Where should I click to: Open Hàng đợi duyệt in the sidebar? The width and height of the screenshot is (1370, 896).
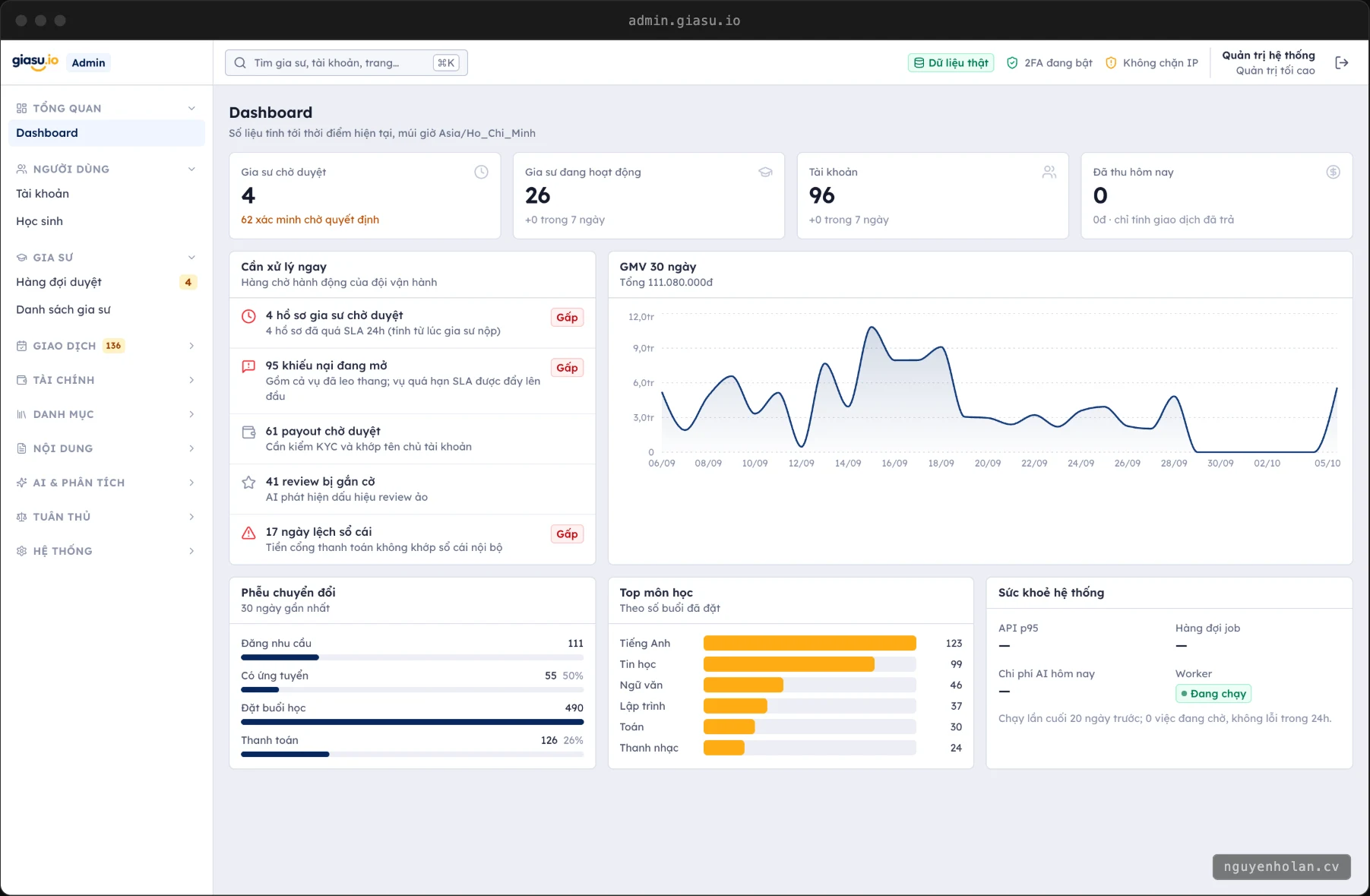point(106,282)
